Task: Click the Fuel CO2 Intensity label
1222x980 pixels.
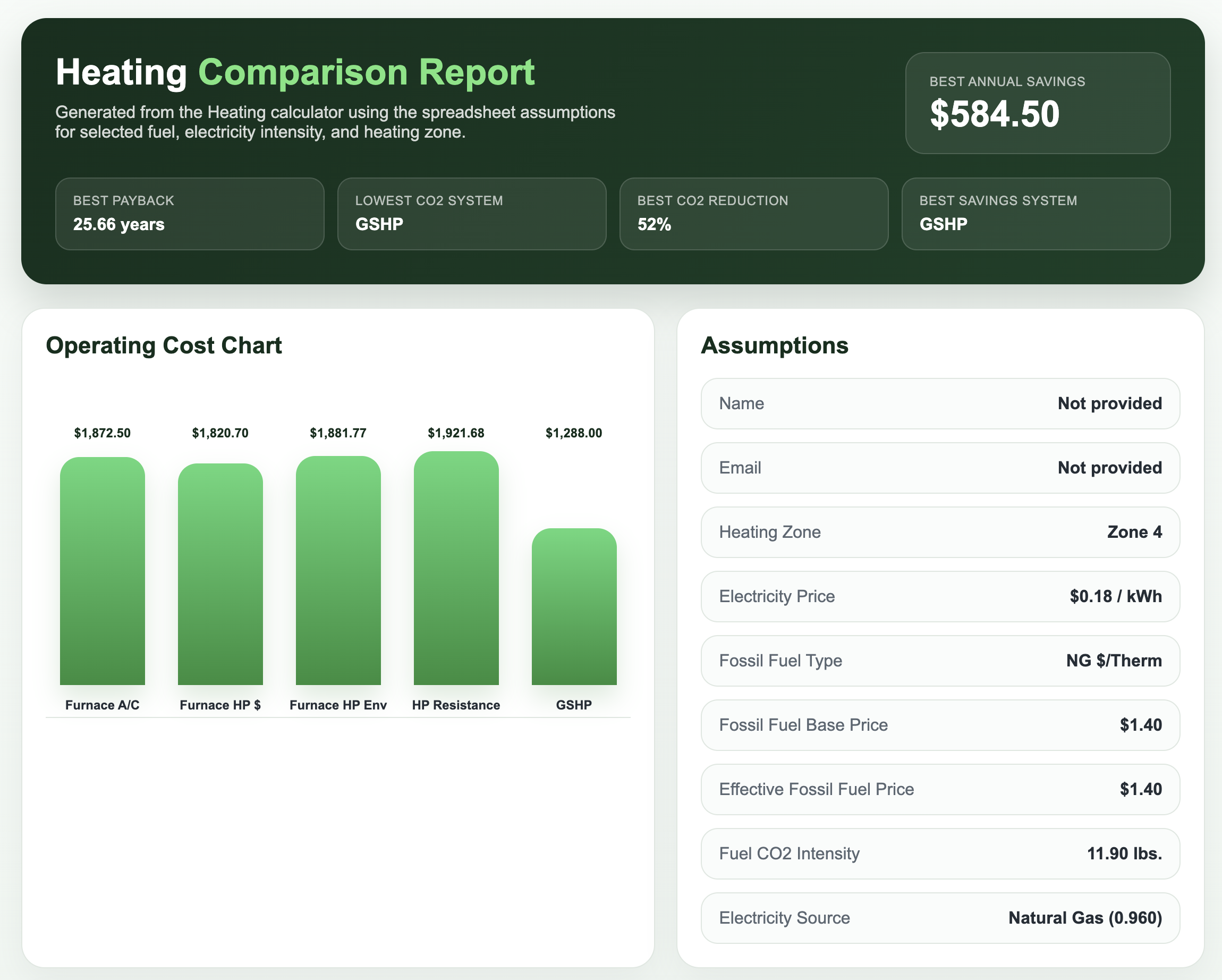Action: pos(790,854)
